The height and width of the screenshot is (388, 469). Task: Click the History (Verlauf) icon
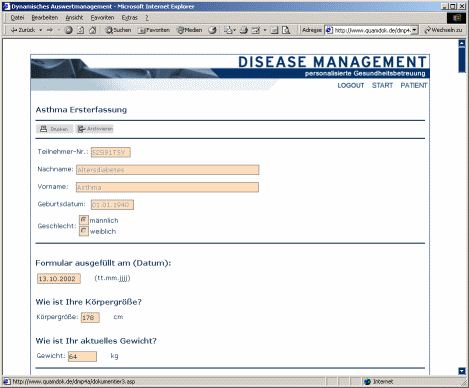(212, 30)
